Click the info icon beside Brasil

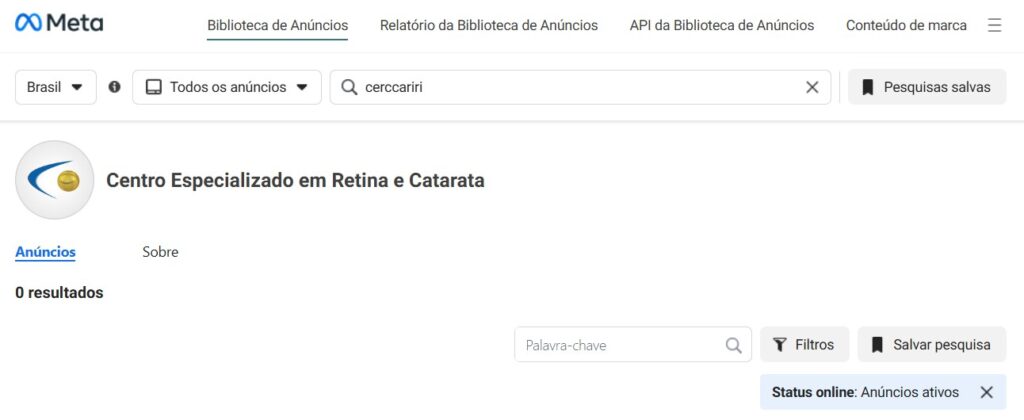tap(114, 87)
